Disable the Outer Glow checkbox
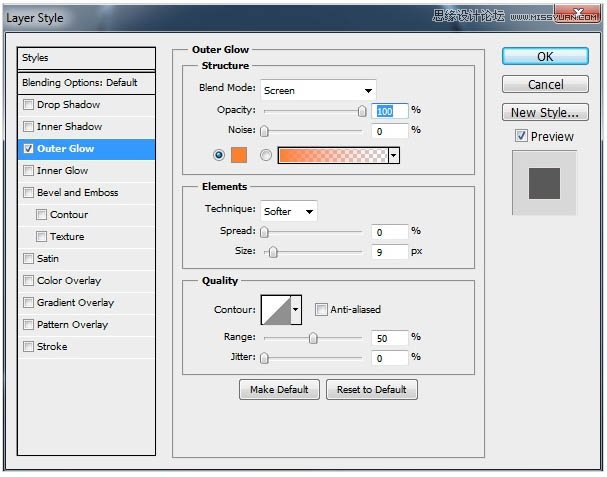This screenshot has width=607, height=477. click(x=28, y=149)
